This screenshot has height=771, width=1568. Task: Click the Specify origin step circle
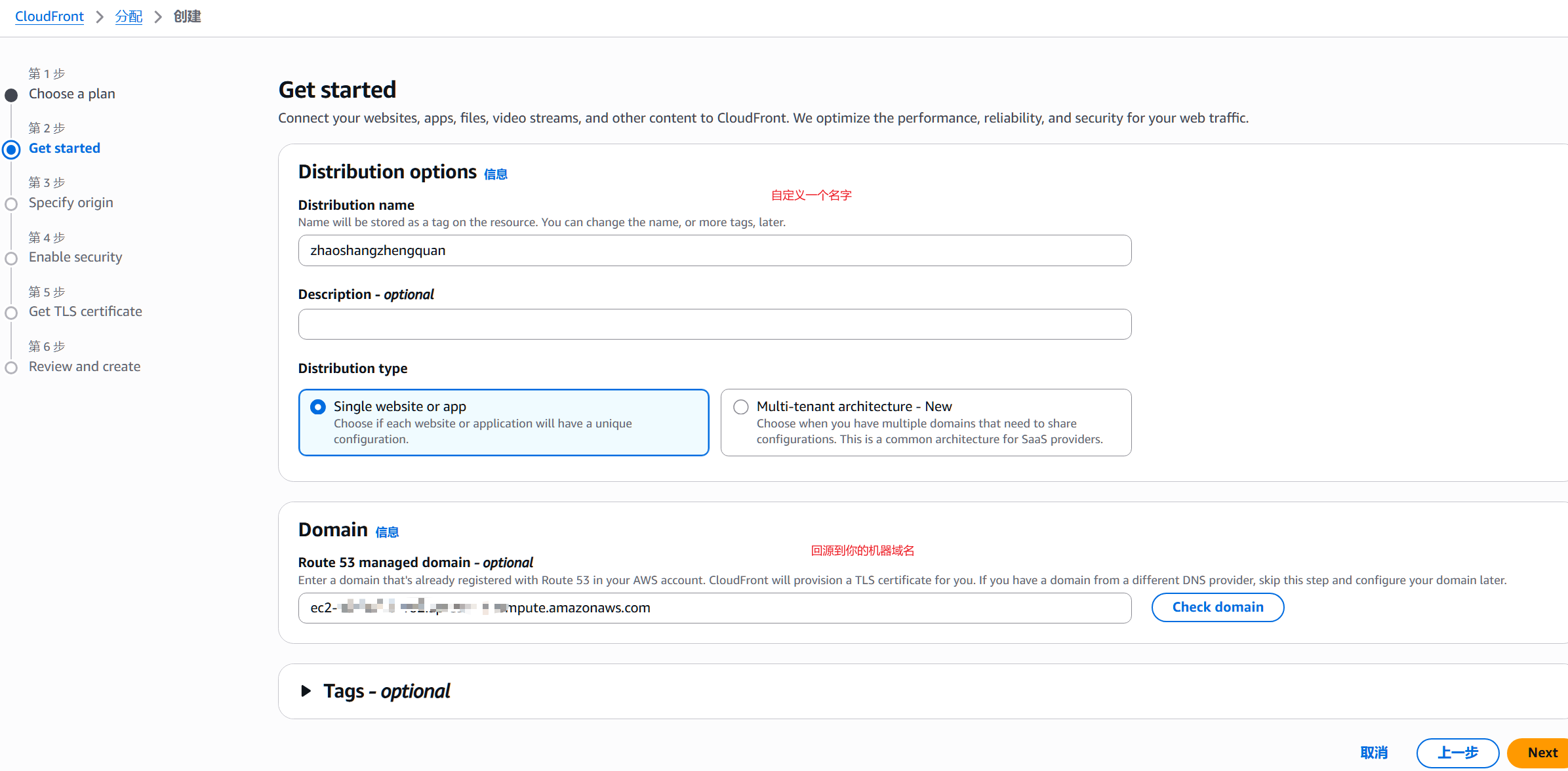[11, 204]
